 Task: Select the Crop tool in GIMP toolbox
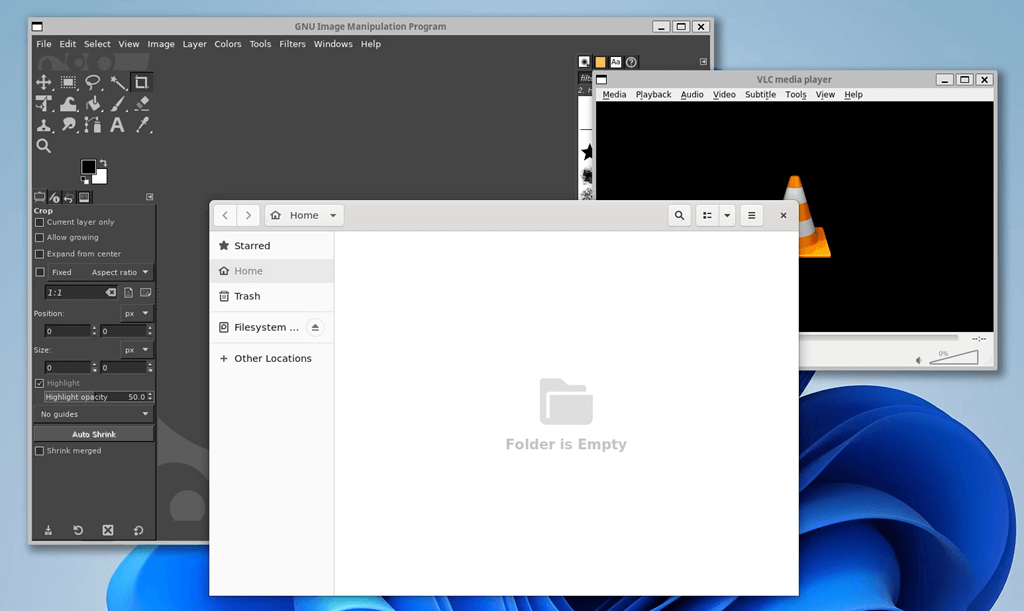point(141,82)
